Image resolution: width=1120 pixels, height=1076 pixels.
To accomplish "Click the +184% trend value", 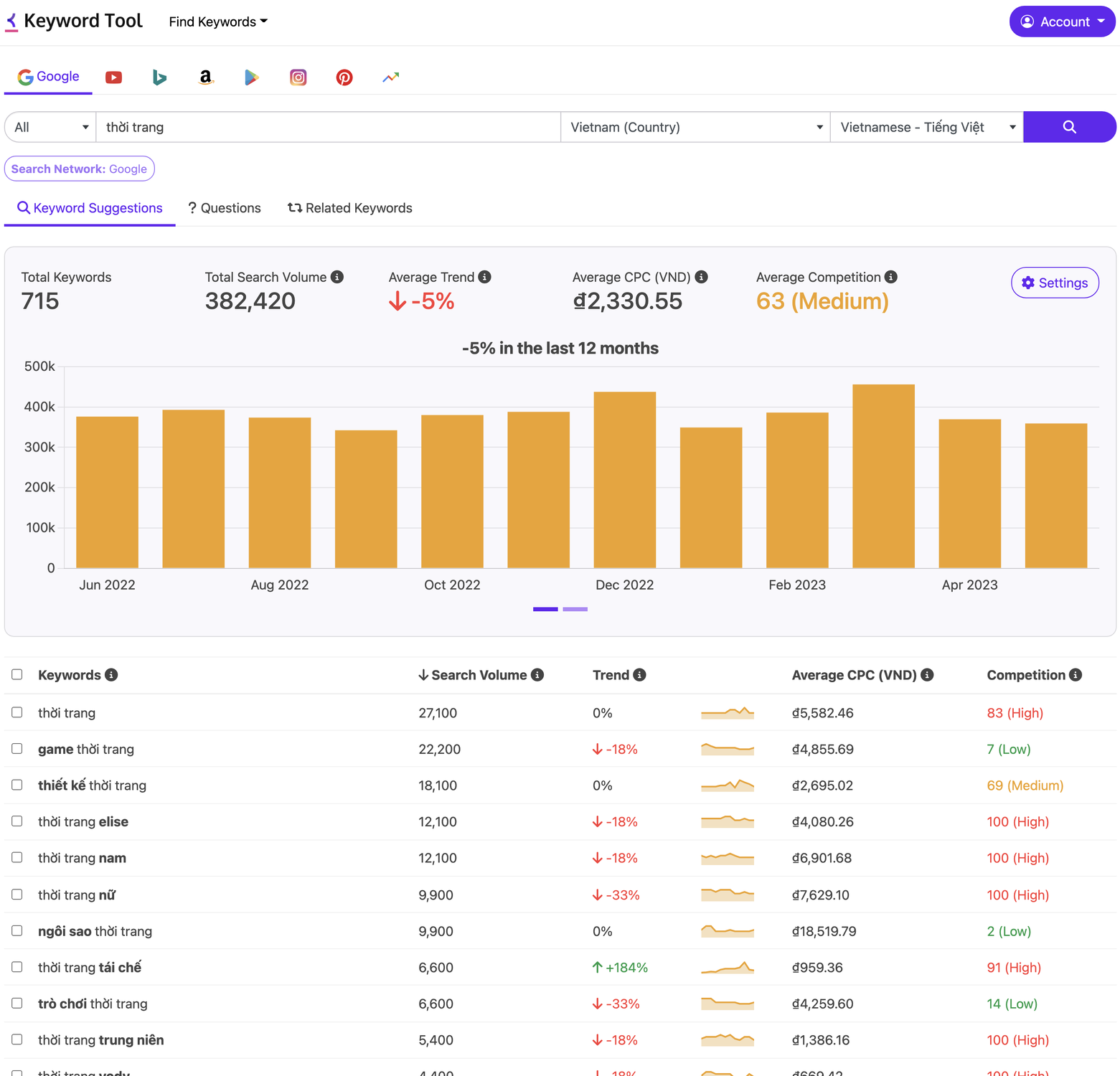I will pyautogui.click(x=620, y=968).
